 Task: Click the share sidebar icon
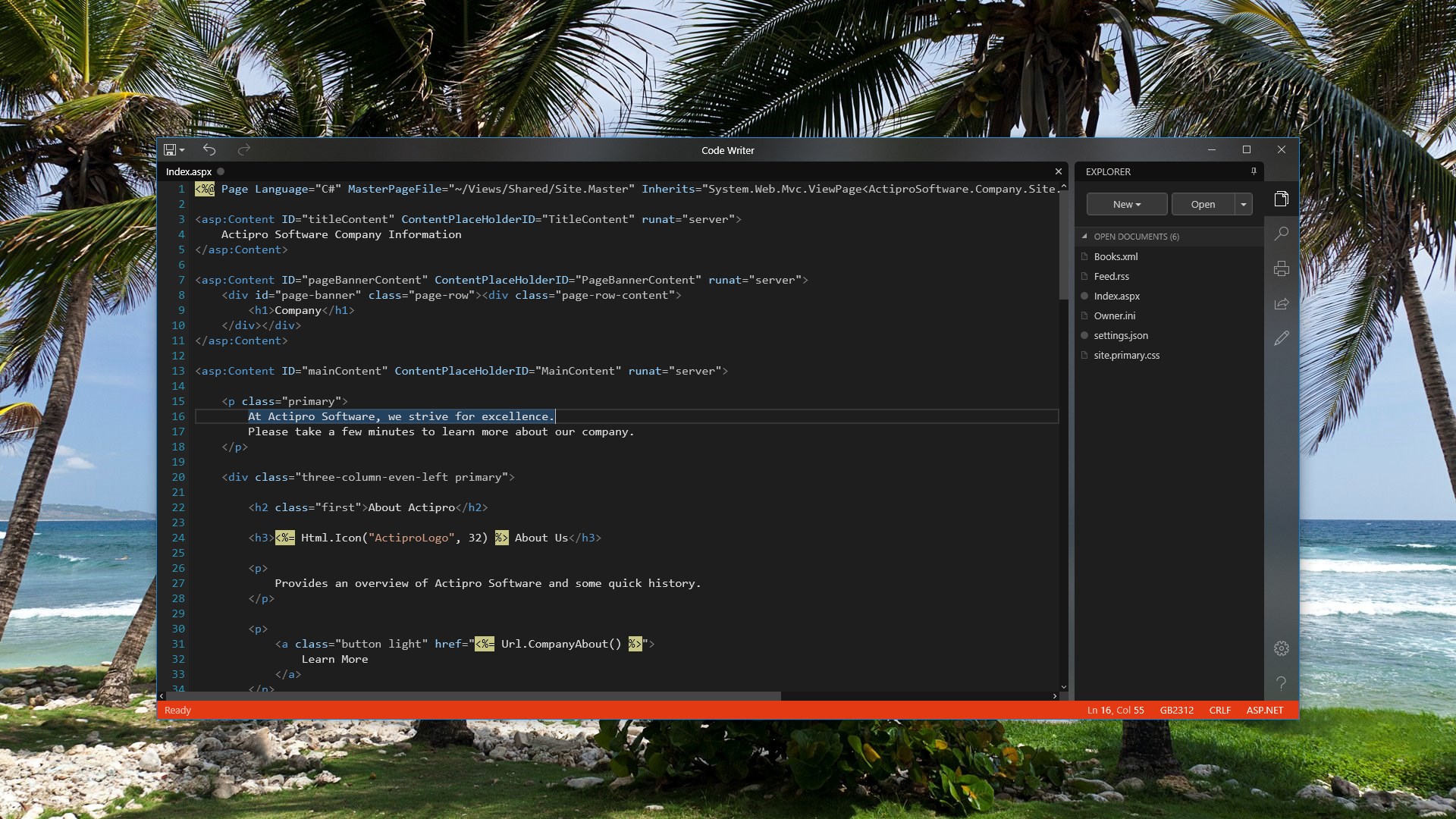coord(1281,303)
